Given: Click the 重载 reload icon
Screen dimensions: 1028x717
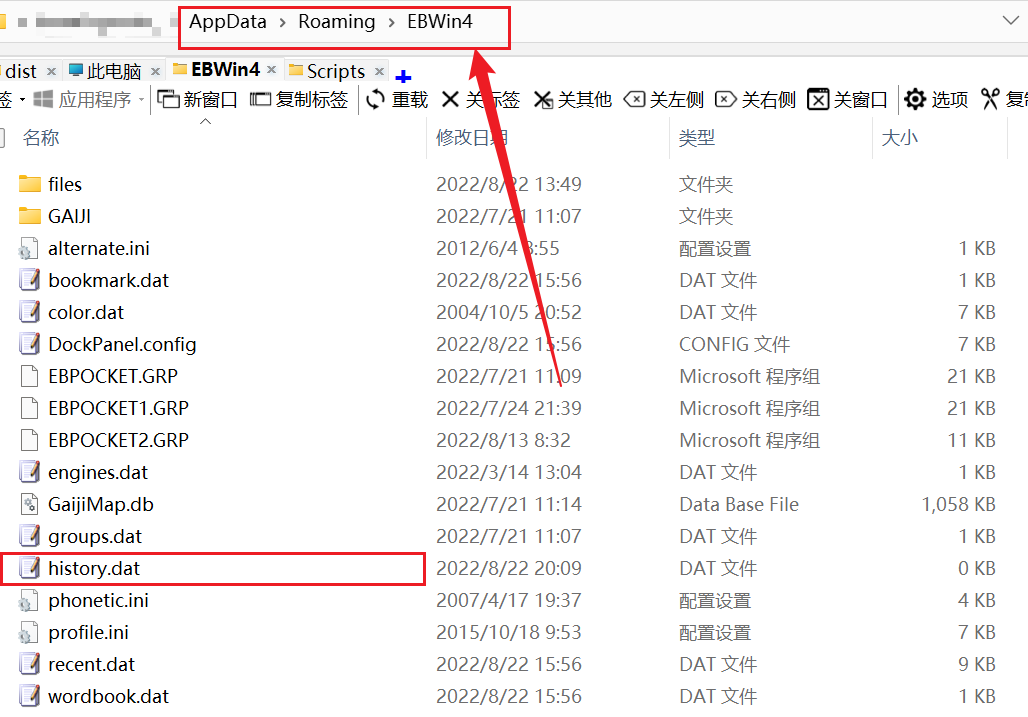Looking at the screenshot, I should coord(376,100).
